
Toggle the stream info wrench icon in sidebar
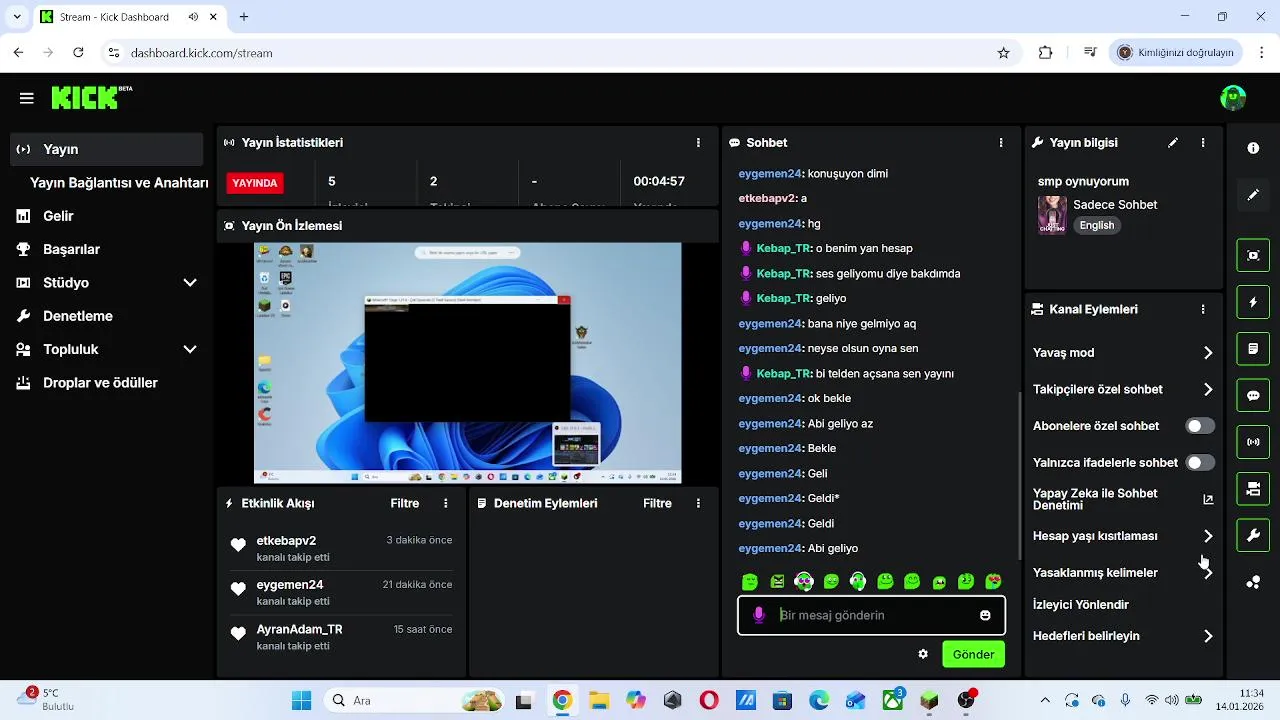(x=1253, y=536)
